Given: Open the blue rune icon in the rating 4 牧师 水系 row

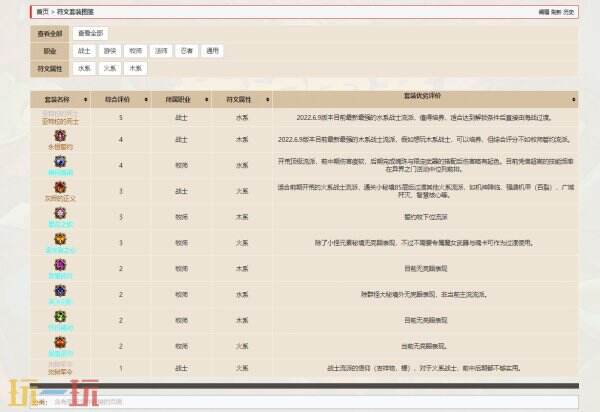Looking at the screenshot, I should (x=60, y=161).
